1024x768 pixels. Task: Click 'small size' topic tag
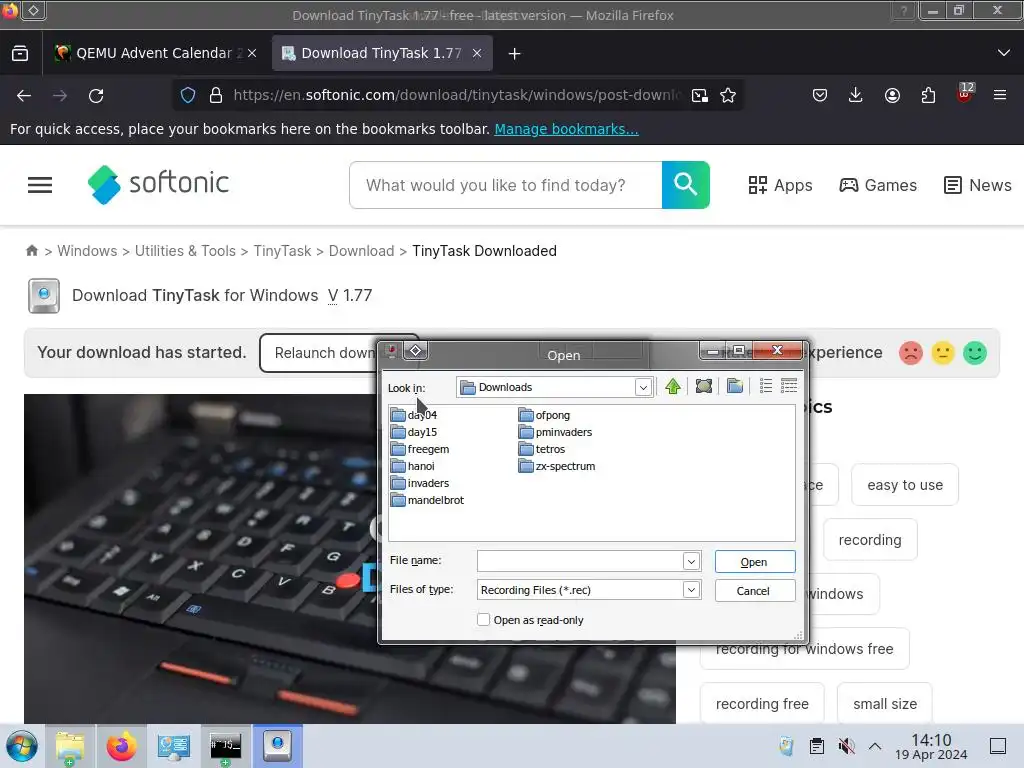pyautogui.click(x=884, y=704)
